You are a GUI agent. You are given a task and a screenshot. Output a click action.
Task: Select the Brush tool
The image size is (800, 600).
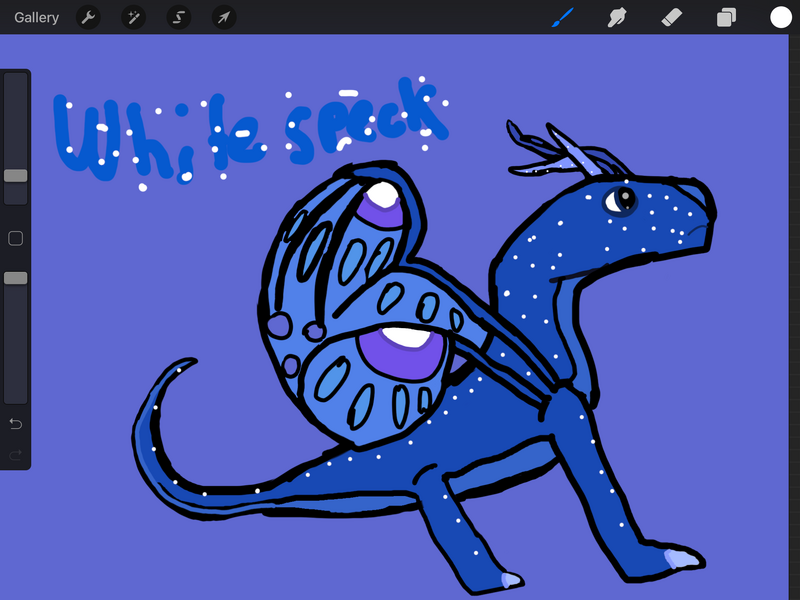(563, 17)
